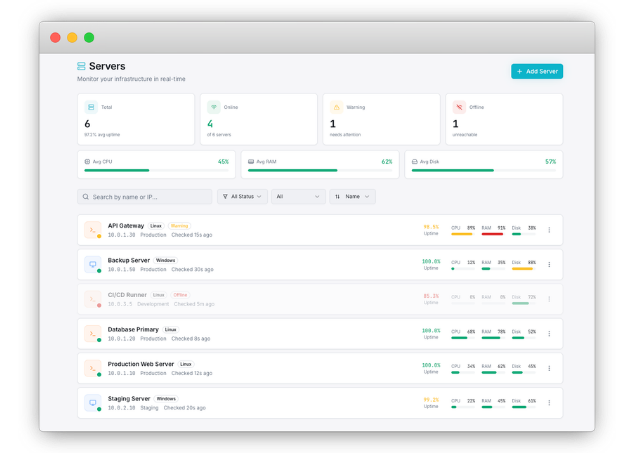Viewport: 634px width, 453px height.
Task: Open the Staging Server row options menu
Action: pos(549,402)
